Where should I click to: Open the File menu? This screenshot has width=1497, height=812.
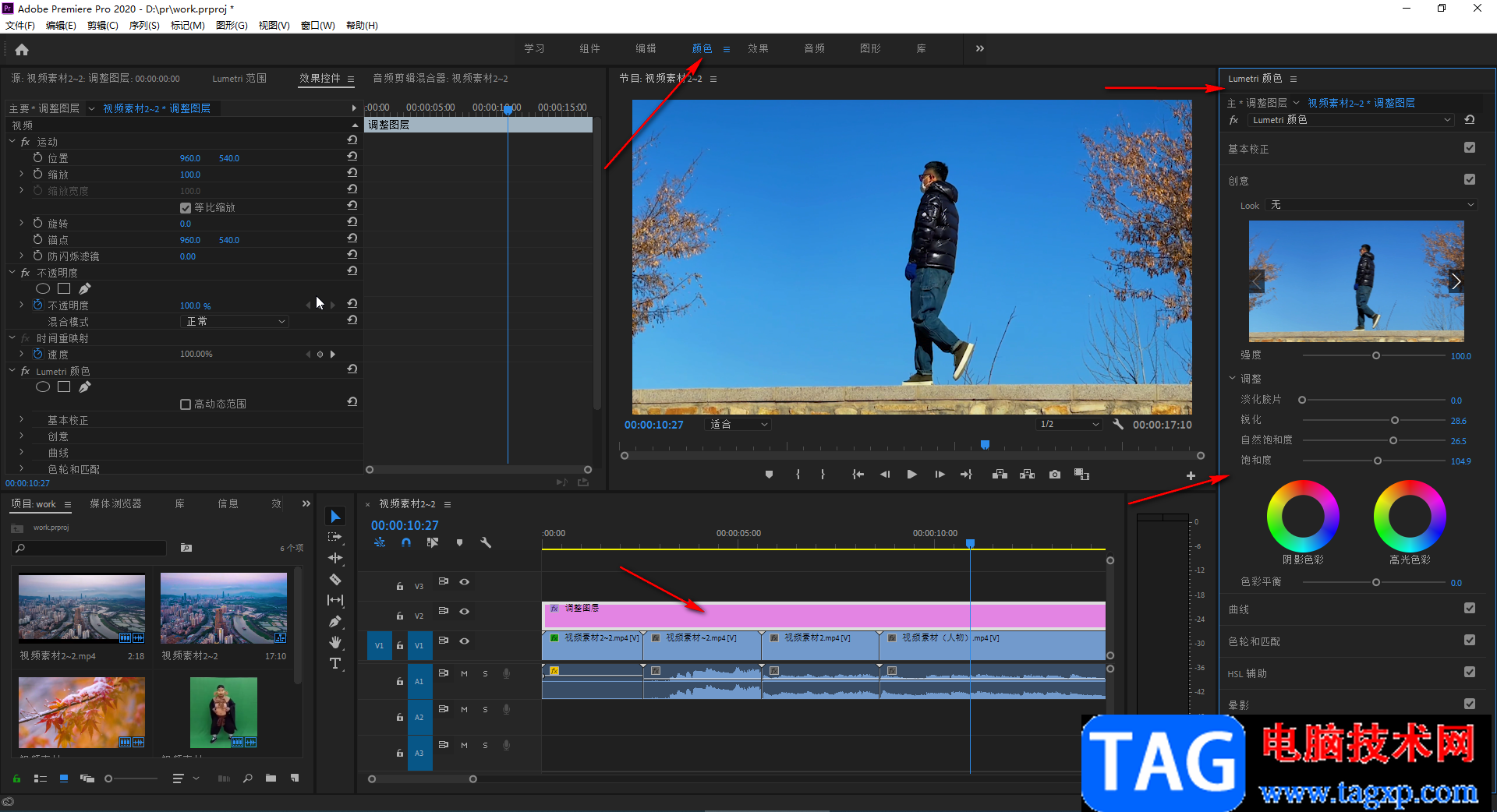coord(20,26)
